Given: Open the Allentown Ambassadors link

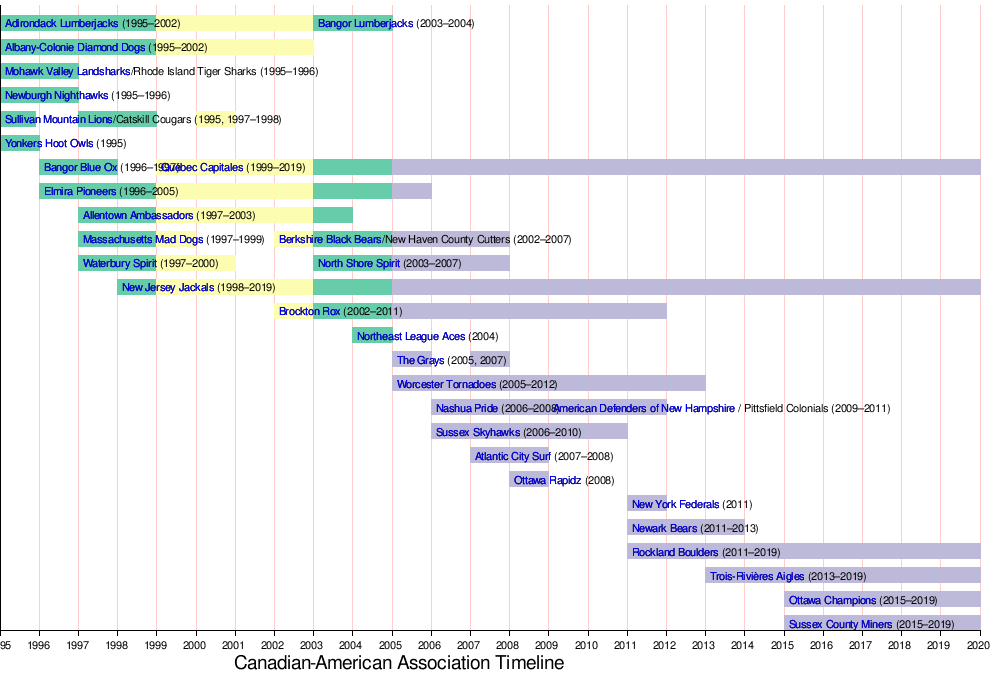Looking at the screenshot, I should 138,215.
